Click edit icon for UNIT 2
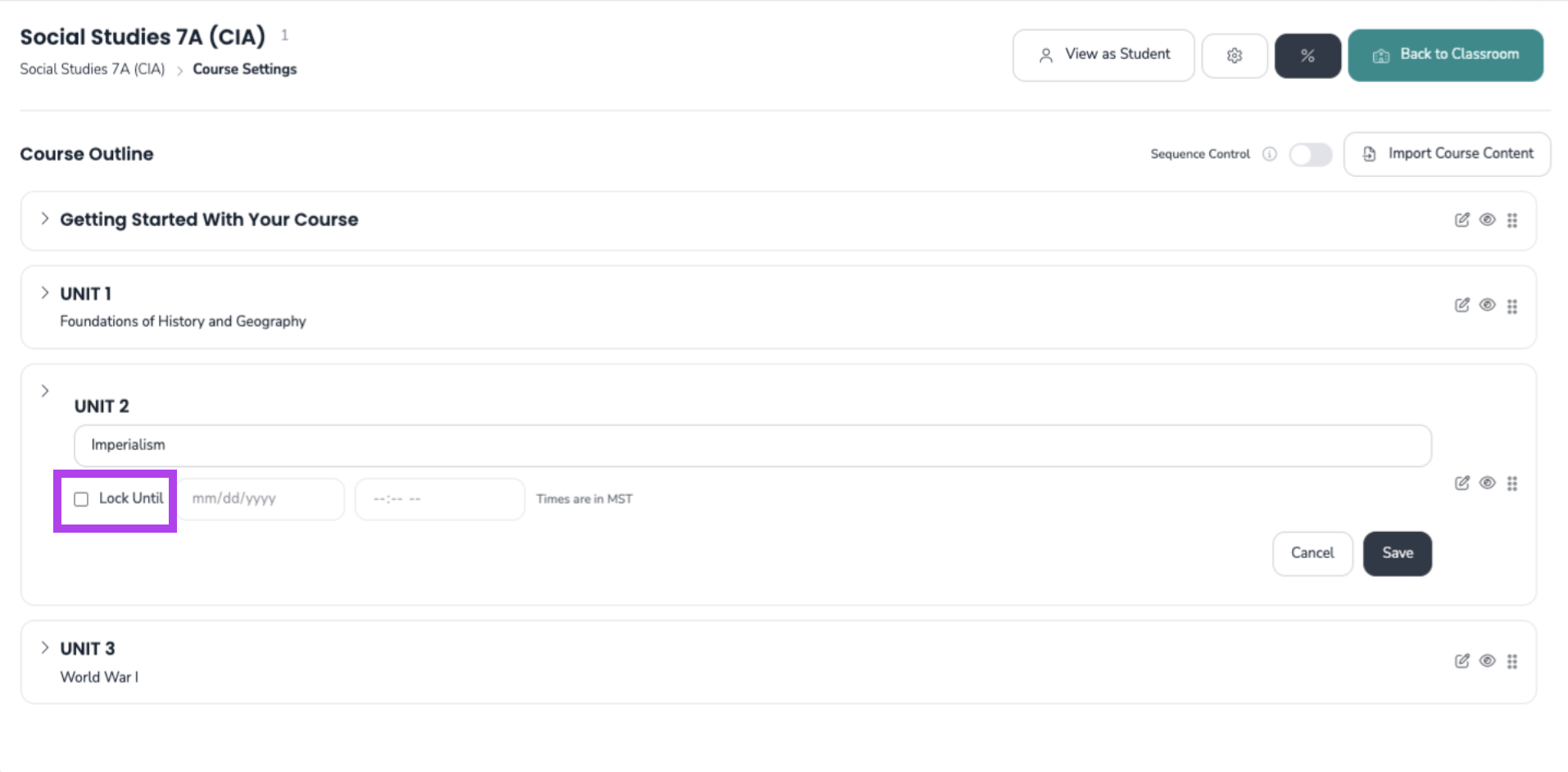Viewport: 1568px width, 772px height. (x=1462, y=483)
